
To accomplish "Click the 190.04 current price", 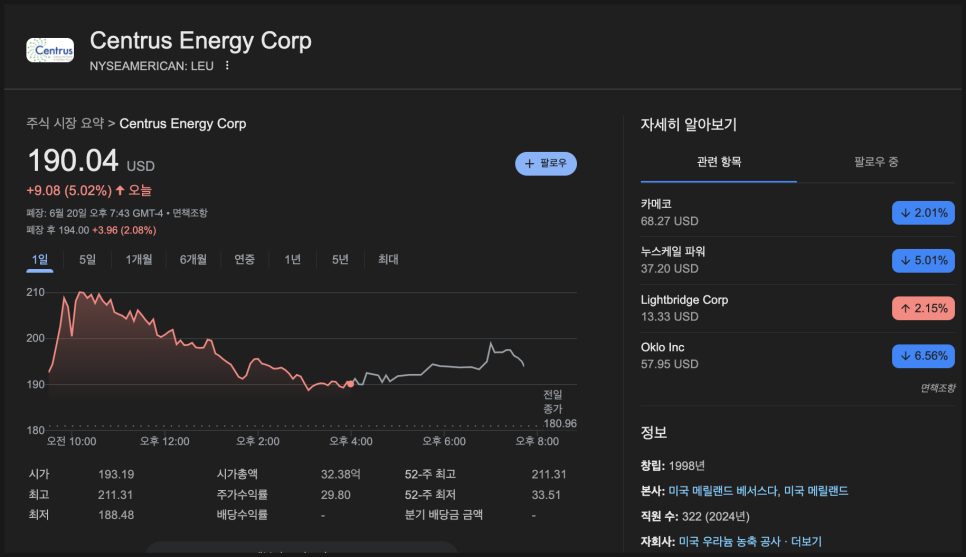I will [73, 161].
